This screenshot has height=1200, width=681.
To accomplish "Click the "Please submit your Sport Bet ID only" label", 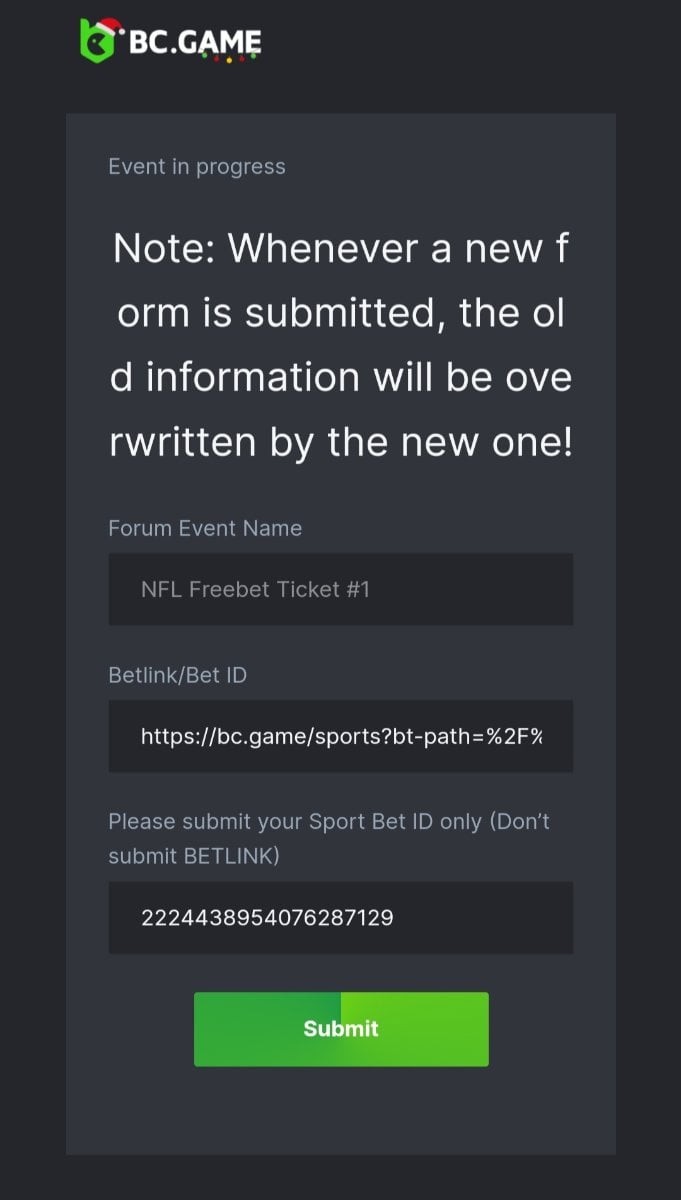I will 329,822.
